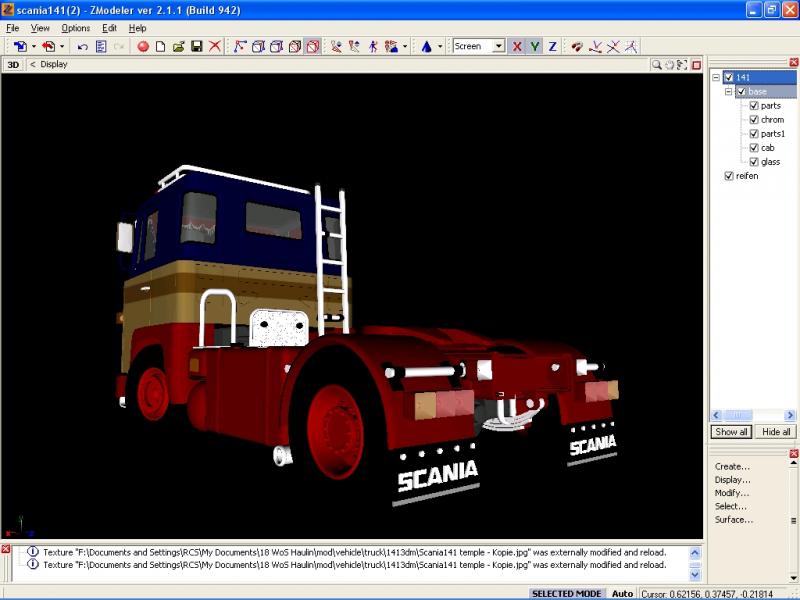This screenshot has width=800, height=600.
Task: Click the blue cone pivot helper icon
Action: tap(427, 47)
